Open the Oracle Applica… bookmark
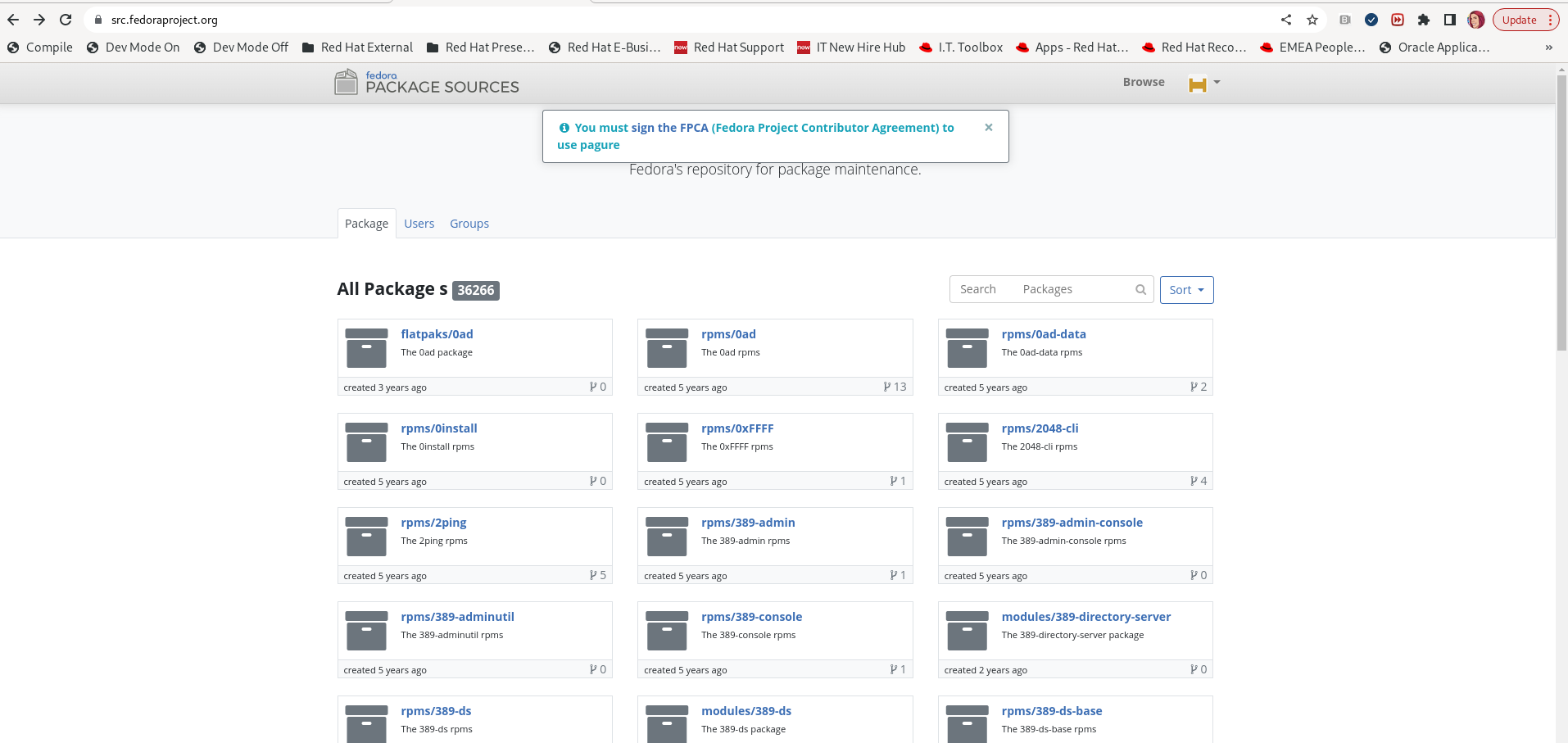 point(1434,48)
